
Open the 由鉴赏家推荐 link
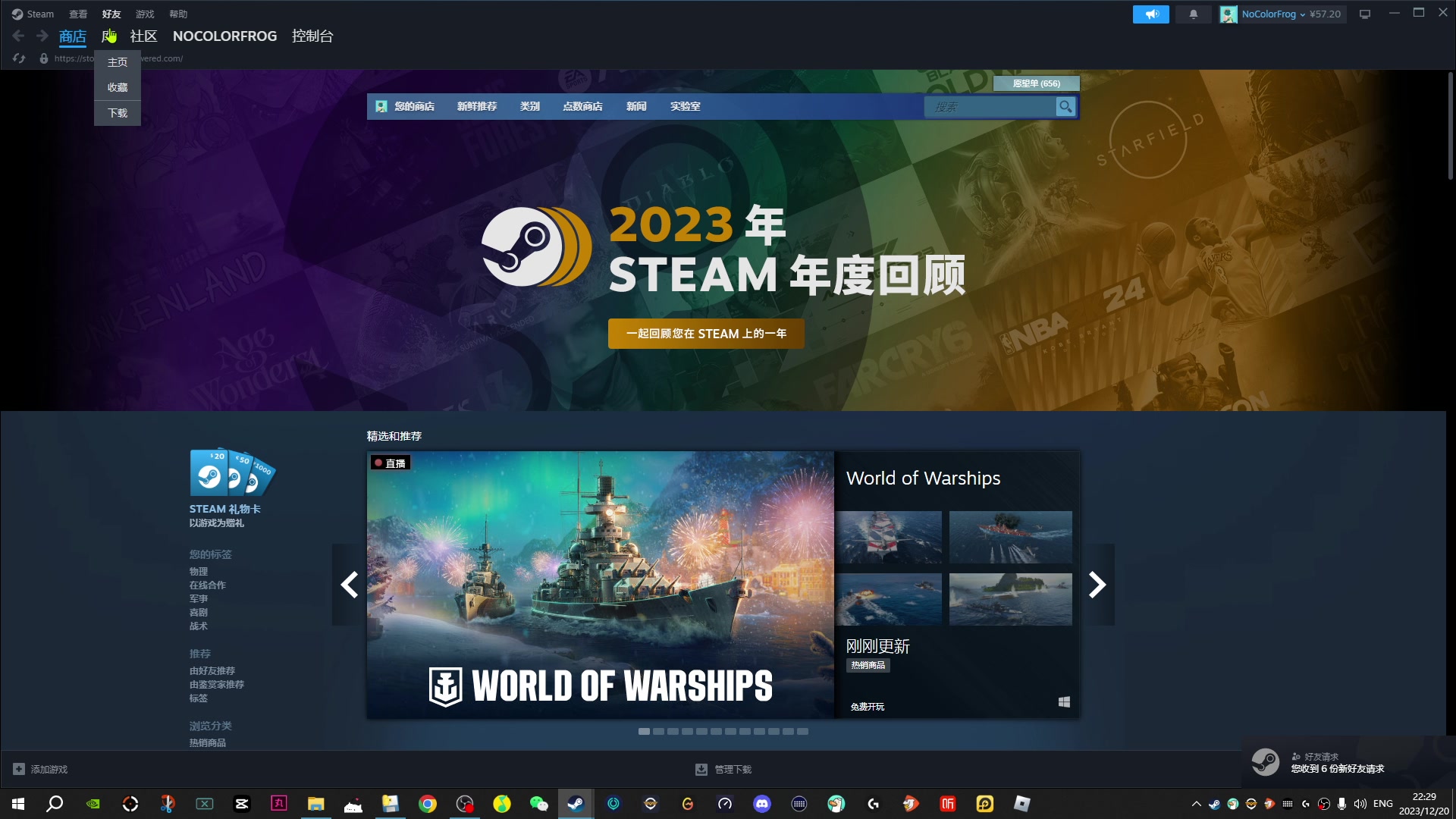tap(217, 684)
